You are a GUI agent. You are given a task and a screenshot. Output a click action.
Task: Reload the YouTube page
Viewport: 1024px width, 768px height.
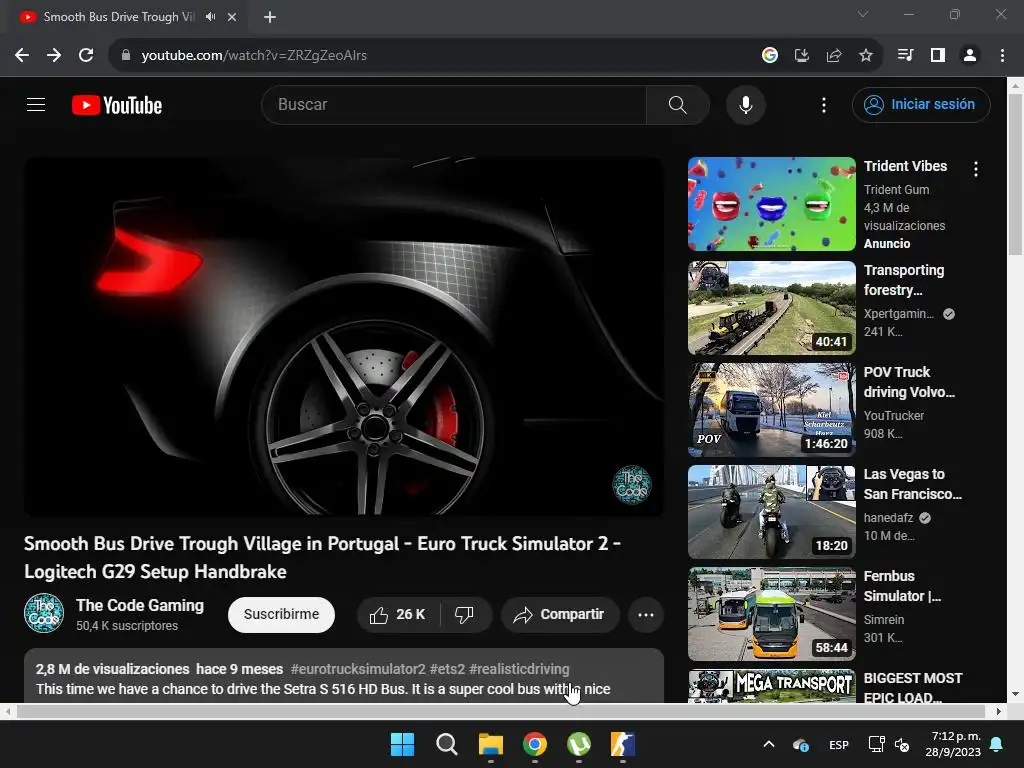[x=86, y=55]
